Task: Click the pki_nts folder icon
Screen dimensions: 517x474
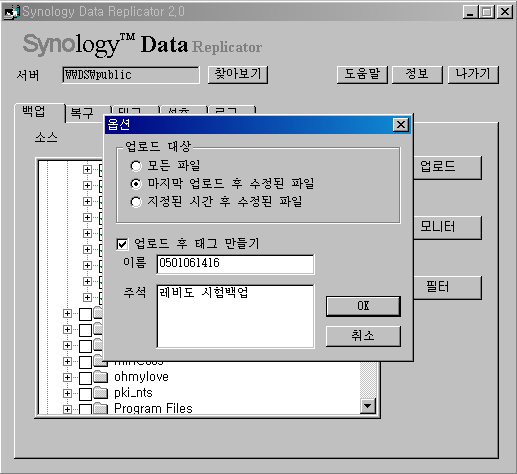Action: pos(101,393)
